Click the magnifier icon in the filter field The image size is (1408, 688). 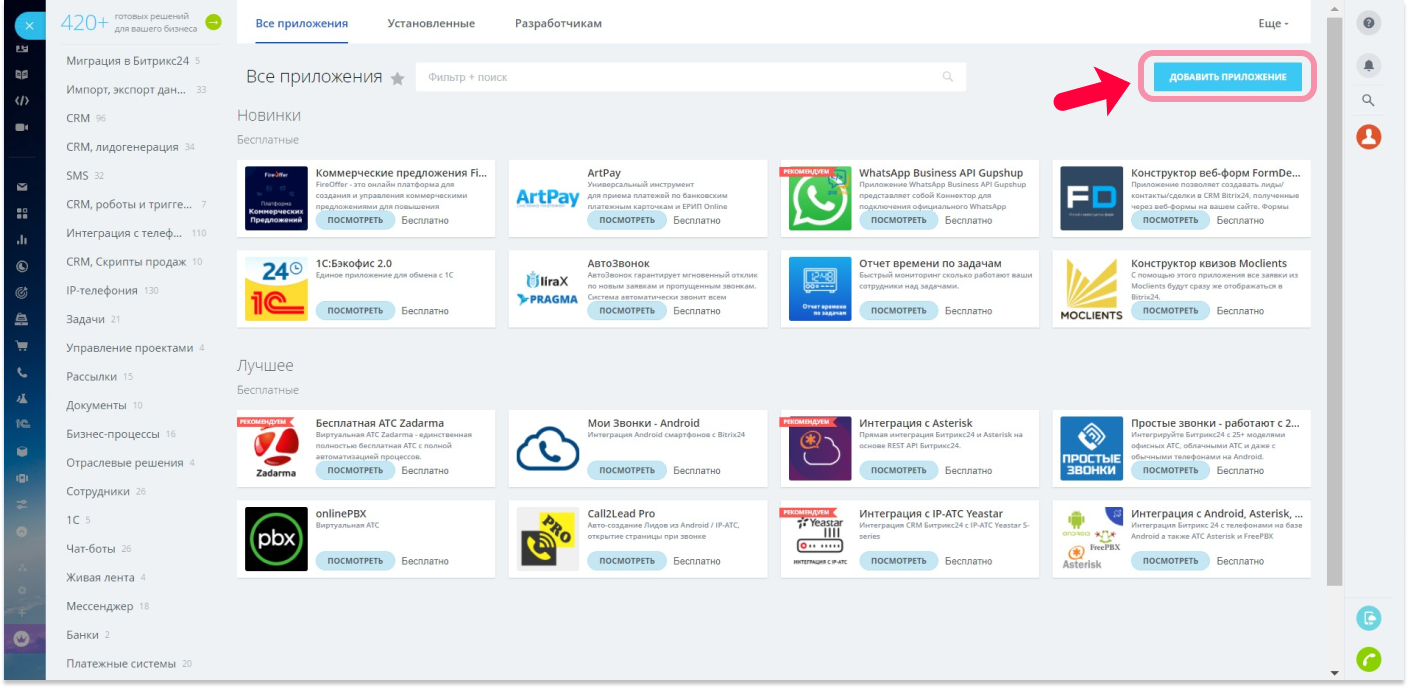[947, 77]
